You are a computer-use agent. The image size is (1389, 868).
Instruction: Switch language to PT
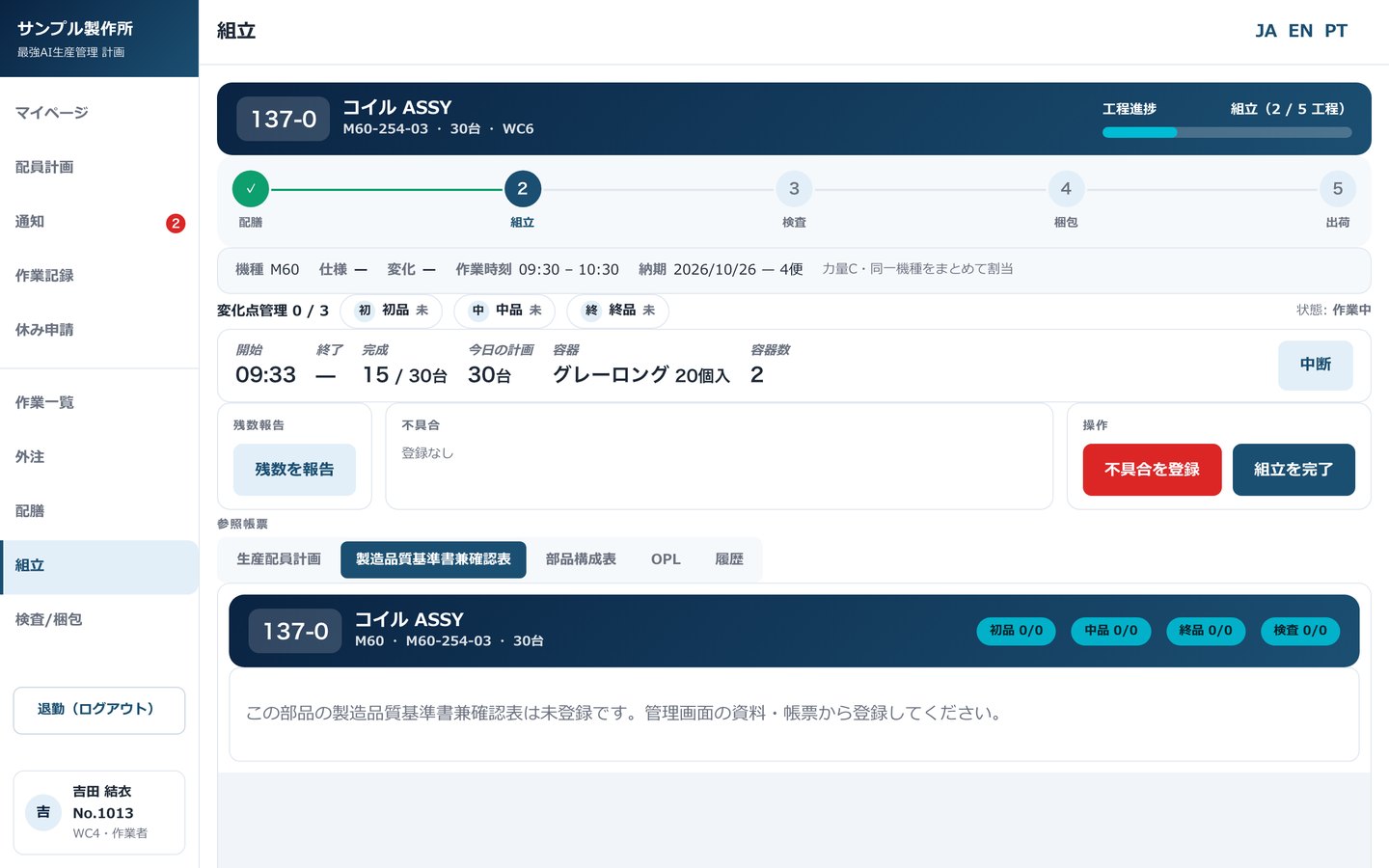pos(1336,31)
